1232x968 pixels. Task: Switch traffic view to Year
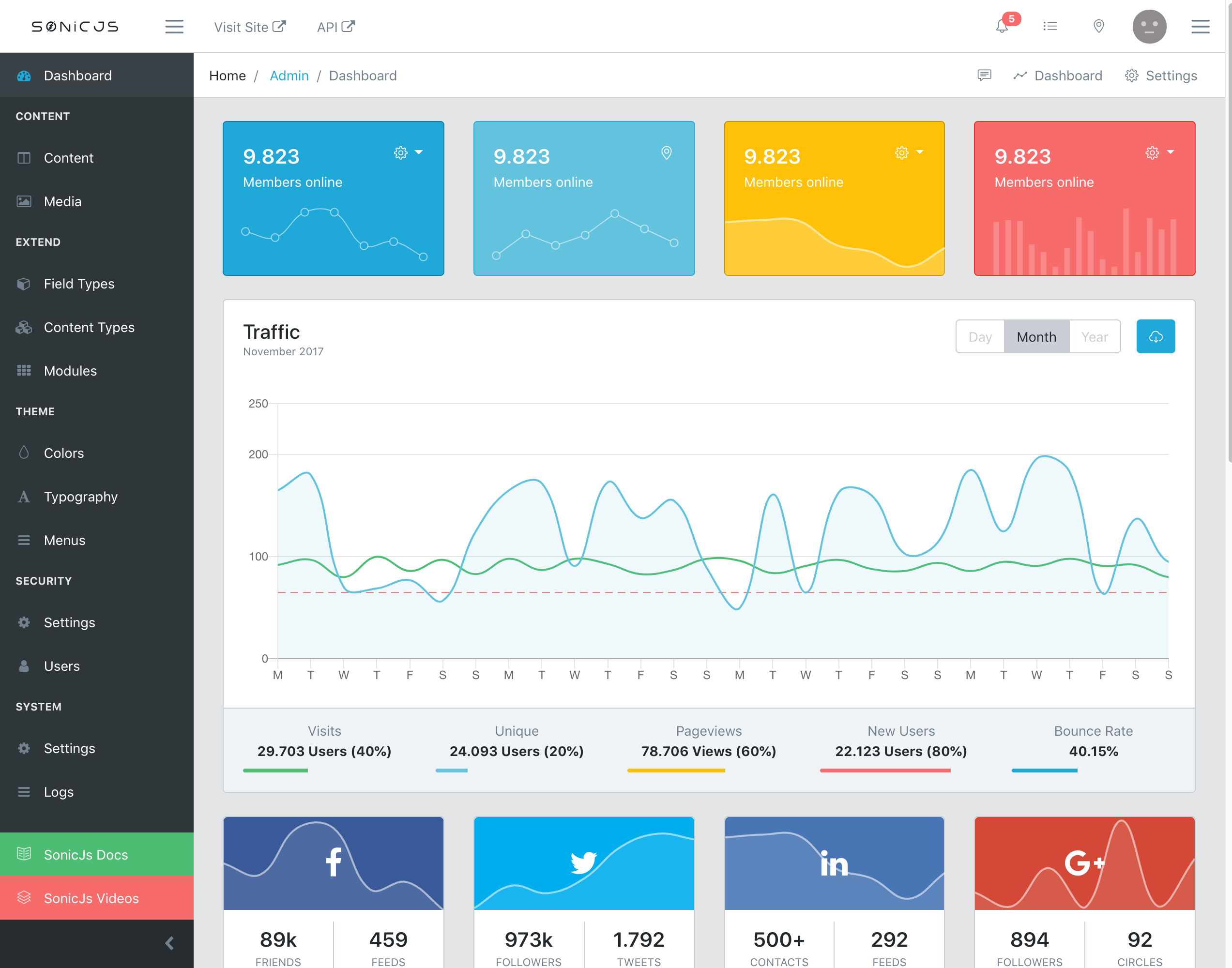1094,336
